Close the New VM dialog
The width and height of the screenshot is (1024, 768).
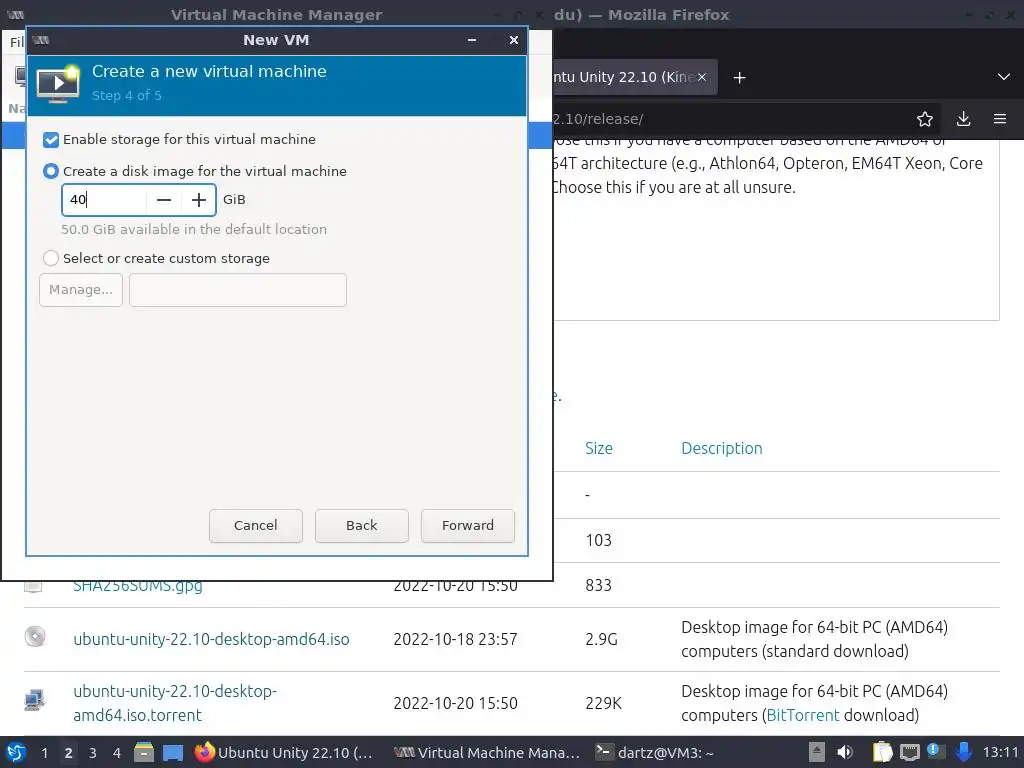coord(514,40)
